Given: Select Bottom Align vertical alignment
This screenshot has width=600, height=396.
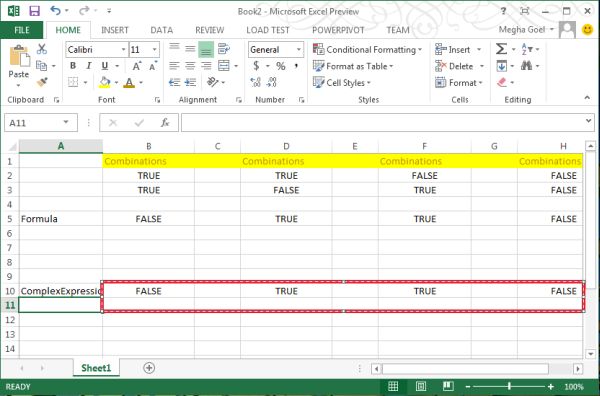Looking at the screenshot, I should click(x=206, y=49).
